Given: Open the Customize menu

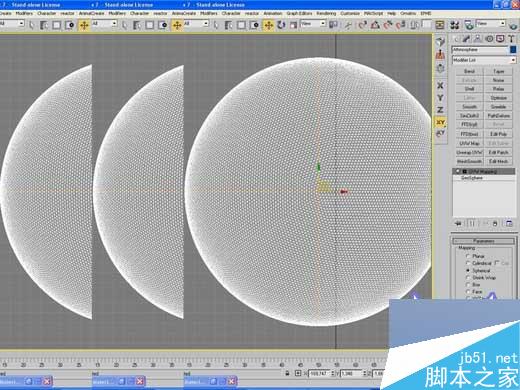Looking at the screenshot, I should [350, 13].
